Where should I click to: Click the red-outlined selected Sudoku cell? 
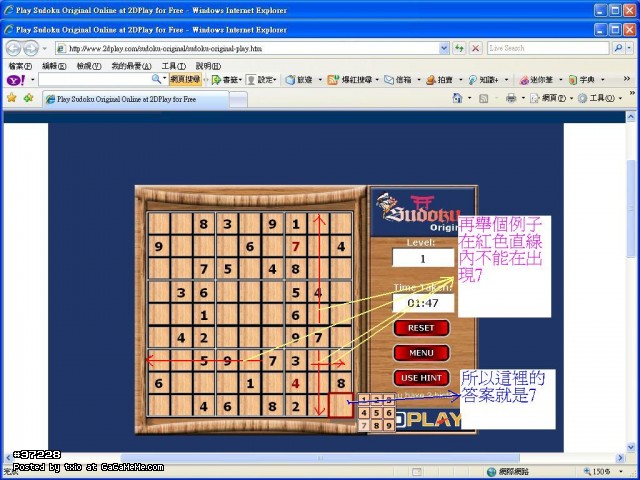[341, 405]
